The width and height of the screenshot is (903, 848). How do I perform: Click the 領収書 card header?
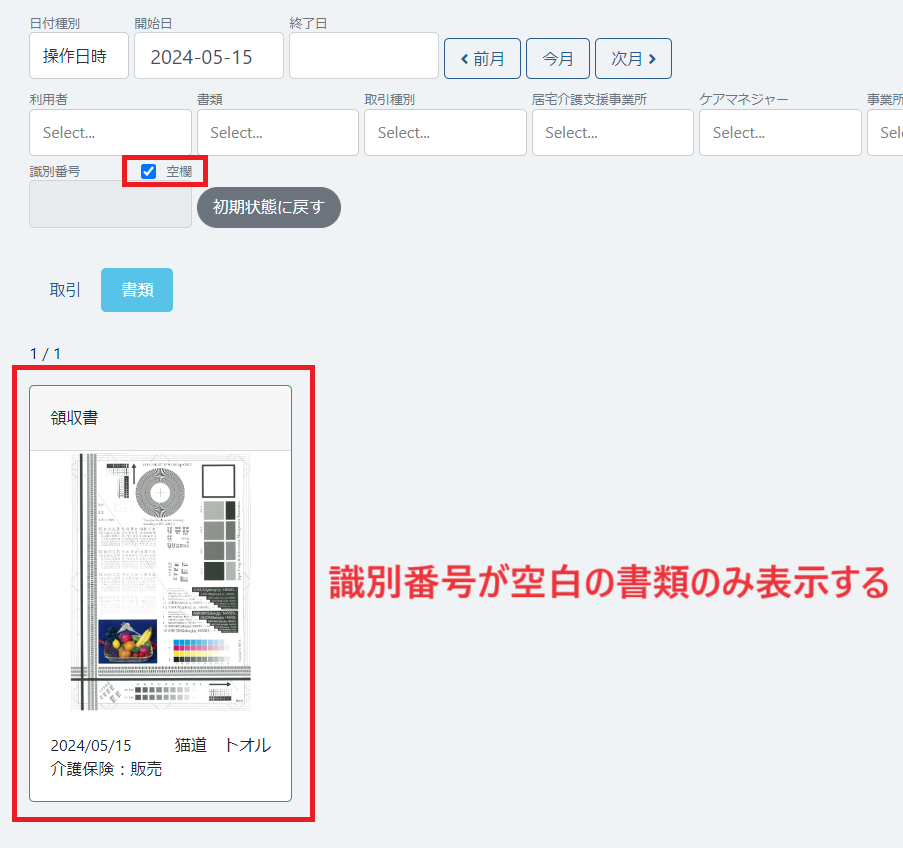160,418
